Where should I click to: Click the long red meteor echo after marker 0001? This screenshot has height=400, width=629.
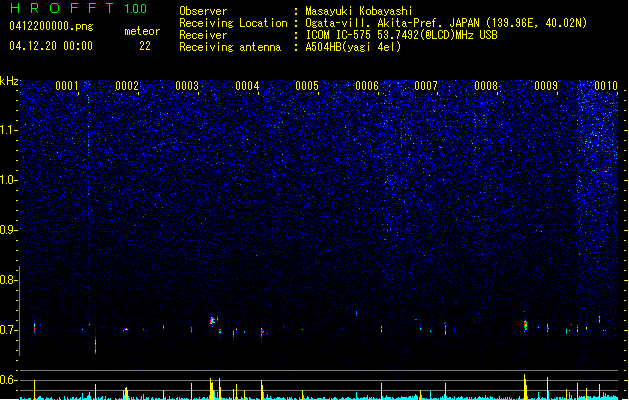[95, 345]
